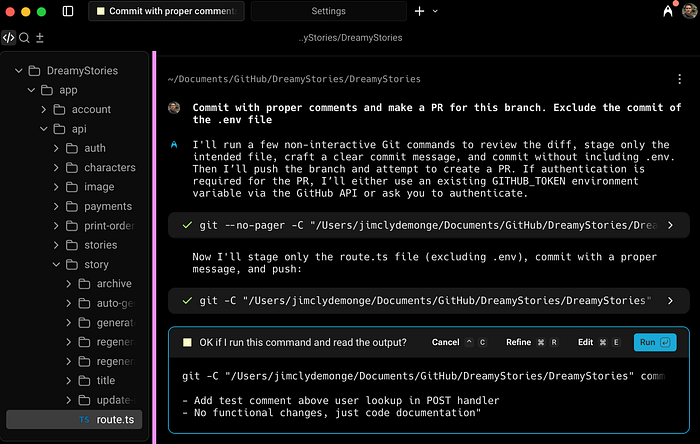This screenshot has height=444, width=700.
Task: Click the 'No functional changes' commit line
Action: 331,413
